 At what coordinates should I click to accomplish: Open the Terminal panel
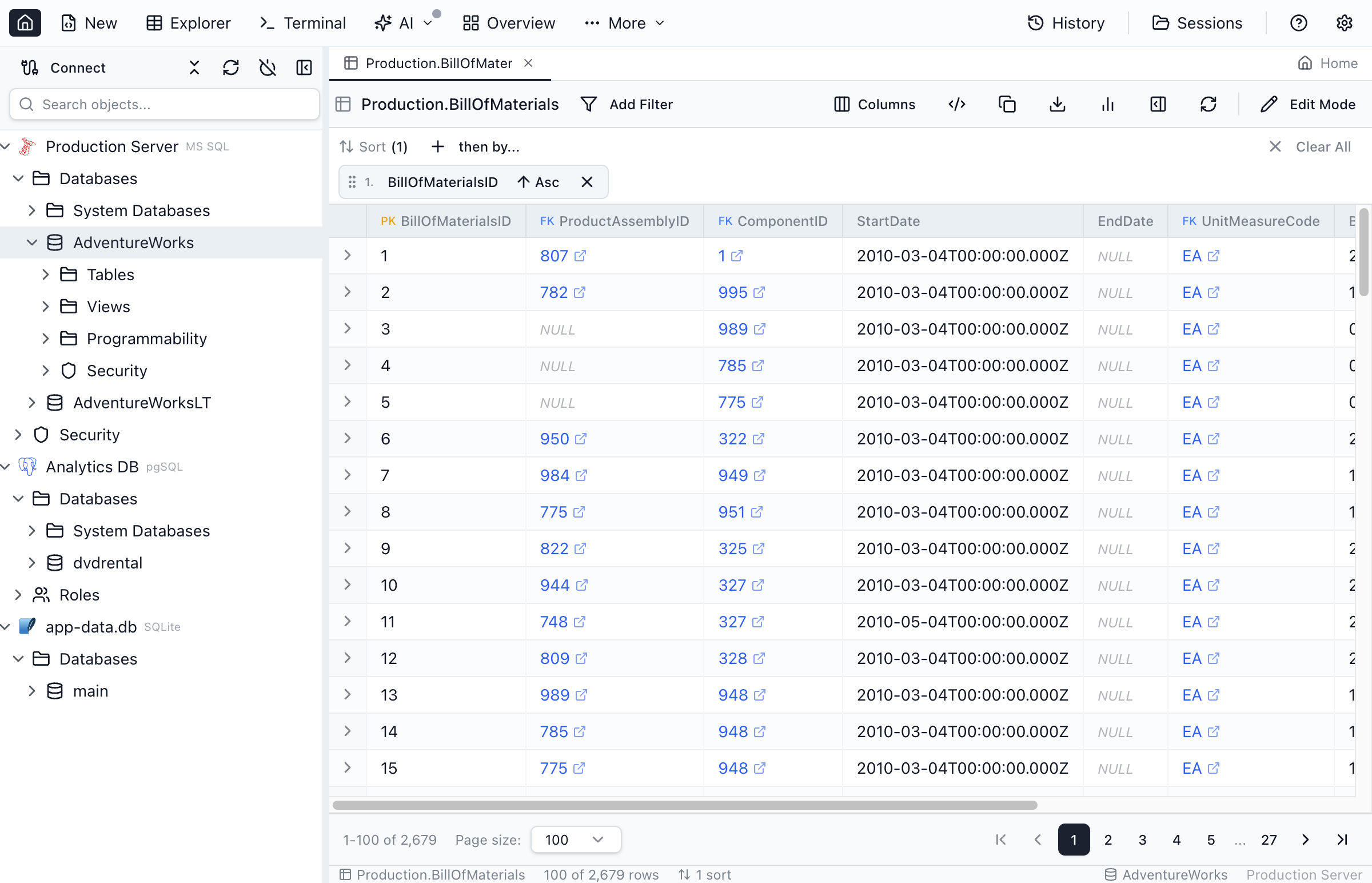[x=302, y=23]
